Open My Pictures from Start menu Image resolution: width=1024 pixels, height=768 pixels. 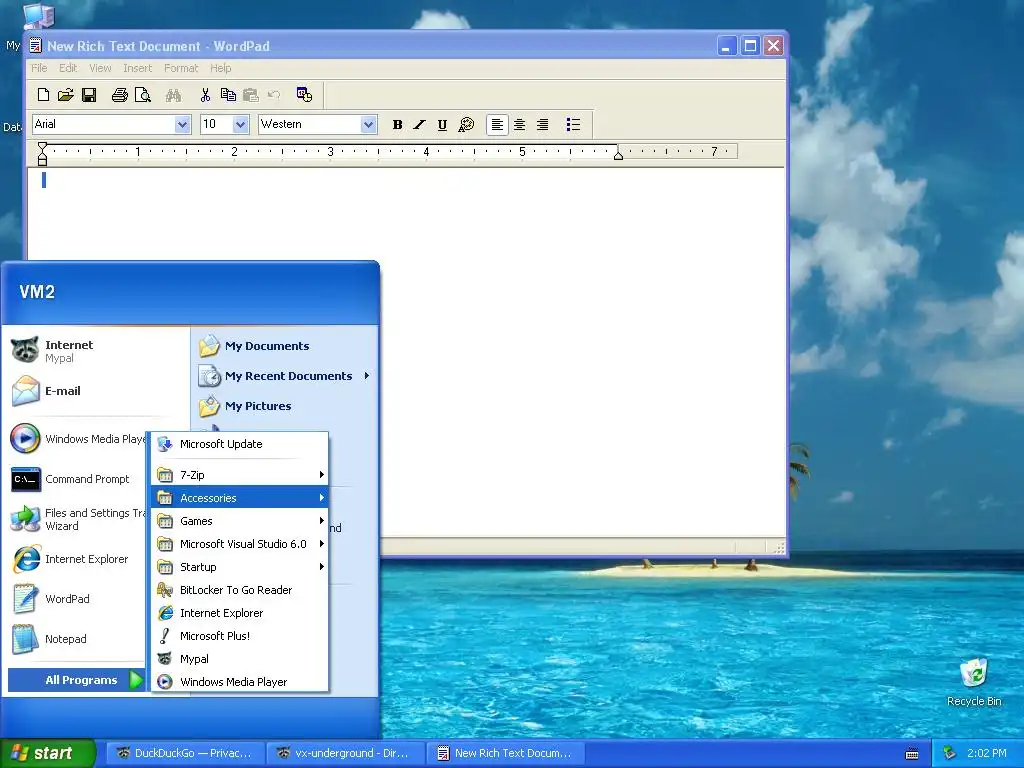(x=285, y=406)
